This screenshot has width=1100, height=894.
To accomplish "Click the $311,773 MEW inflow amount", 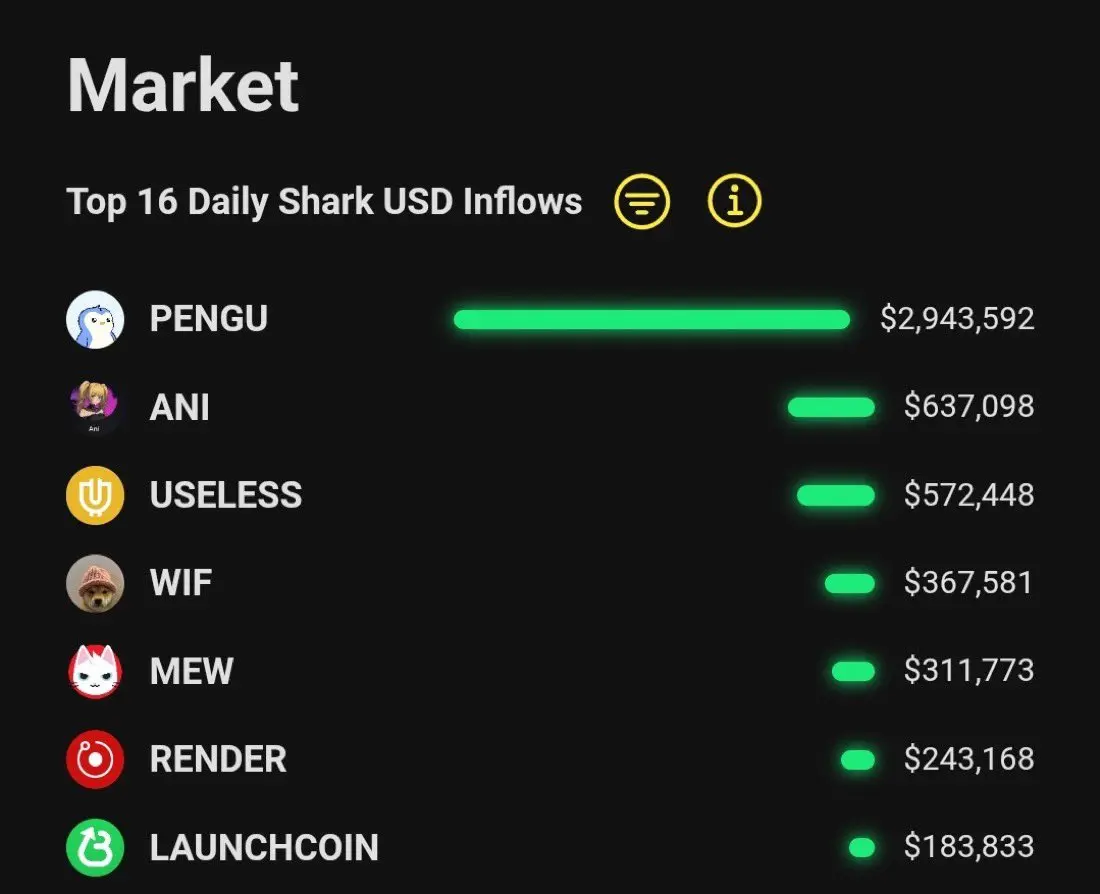I will [x=969, y=670].
